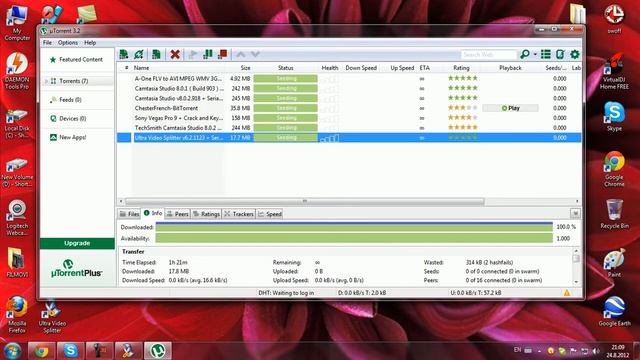Open the Logitech Webcam desktop icon

tap(17, 218)
